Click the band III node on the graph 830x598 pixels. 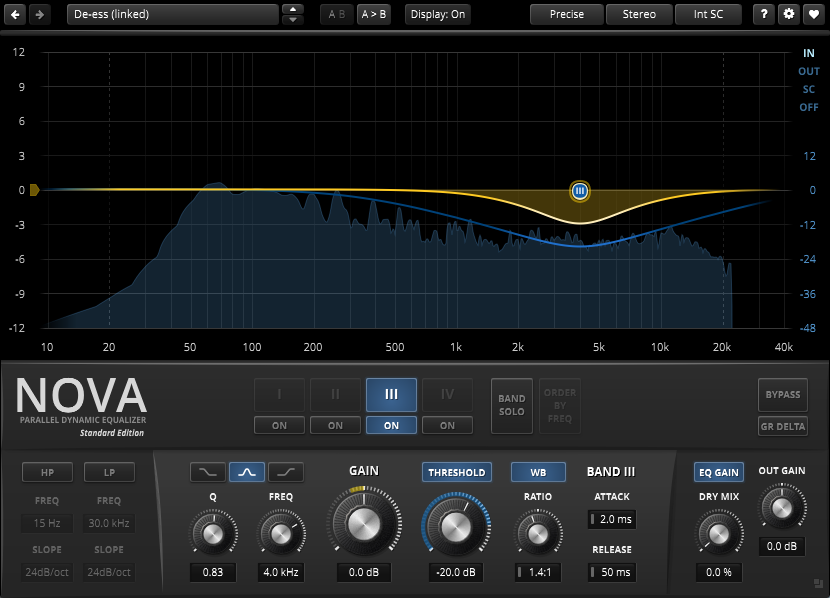[x=580, y=191]
